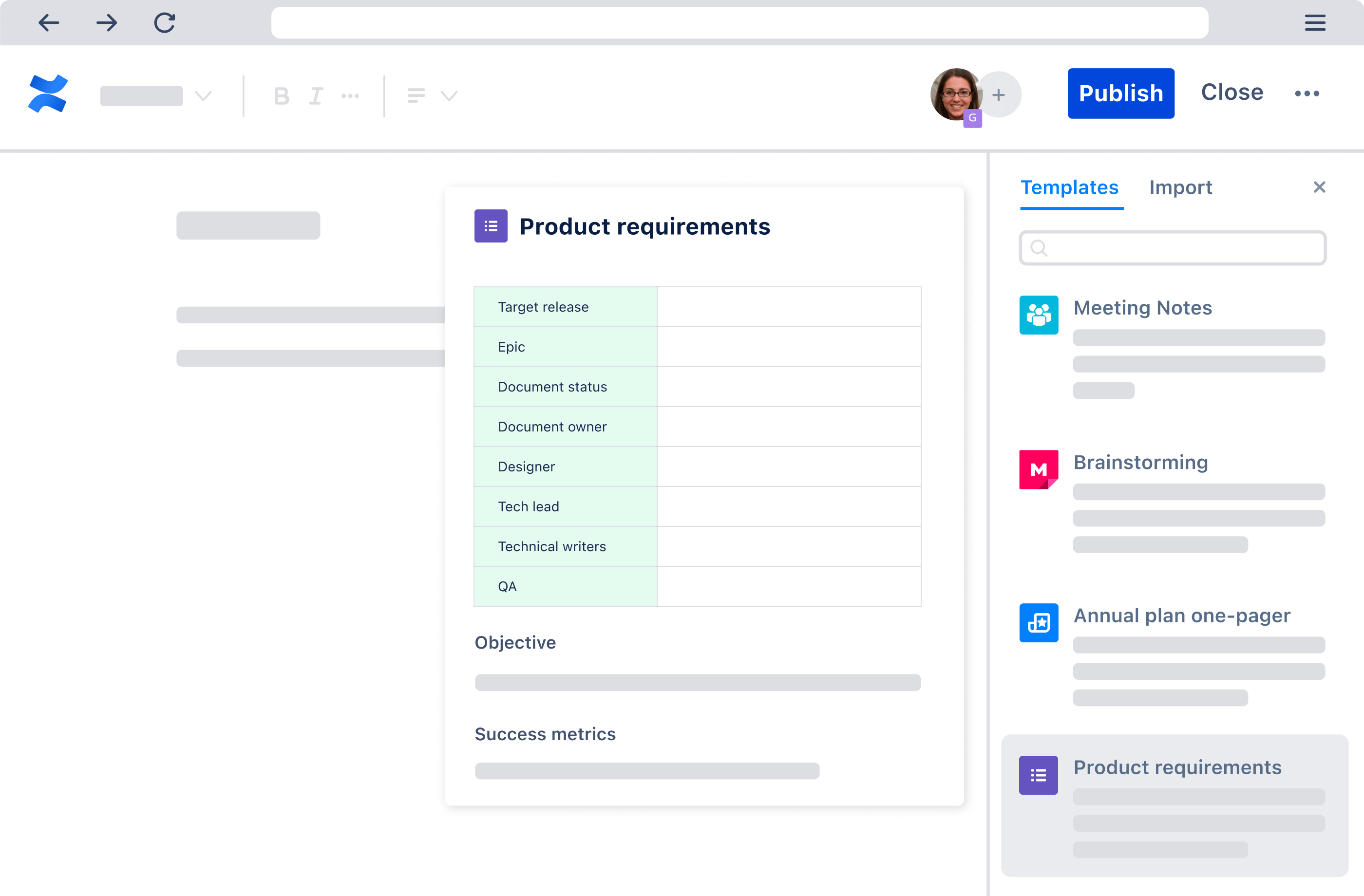Image resolution: width=1364 pixels, height=896 pixels.
Task: Toggle italic text formatting
Action: 316,95
